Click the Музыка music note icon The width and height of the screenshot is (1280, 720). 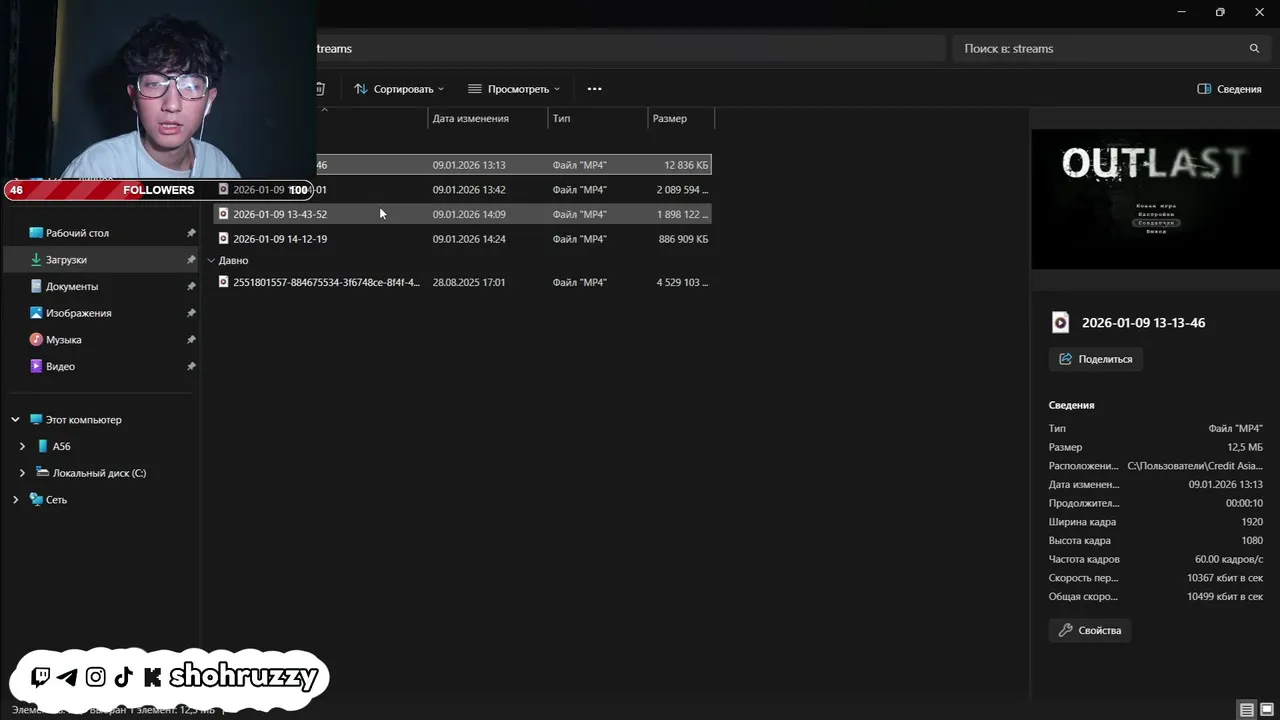click(x=36, y=340)
